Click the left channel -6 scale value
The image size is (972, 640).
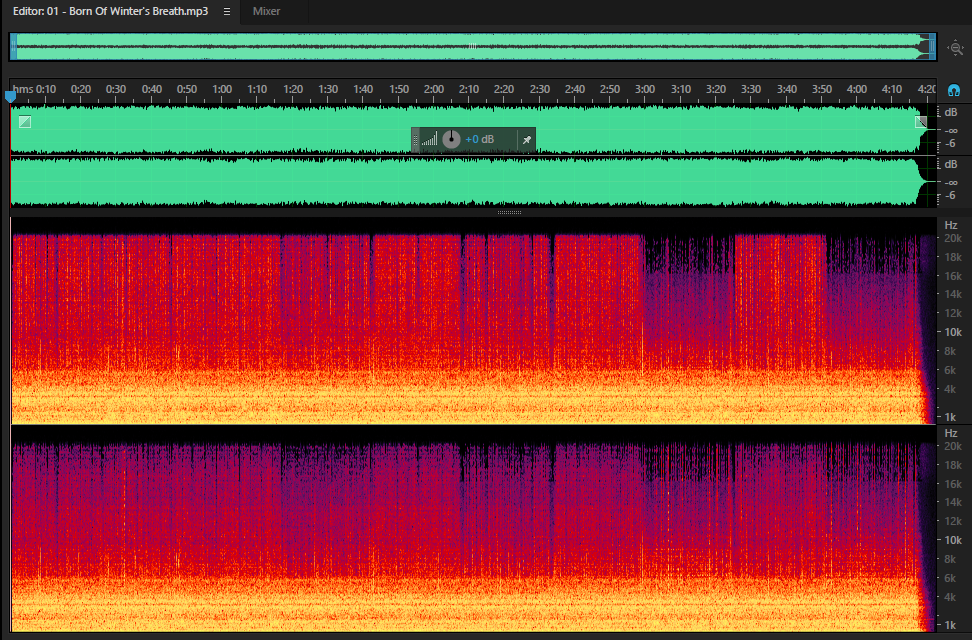tap(950, 144)
